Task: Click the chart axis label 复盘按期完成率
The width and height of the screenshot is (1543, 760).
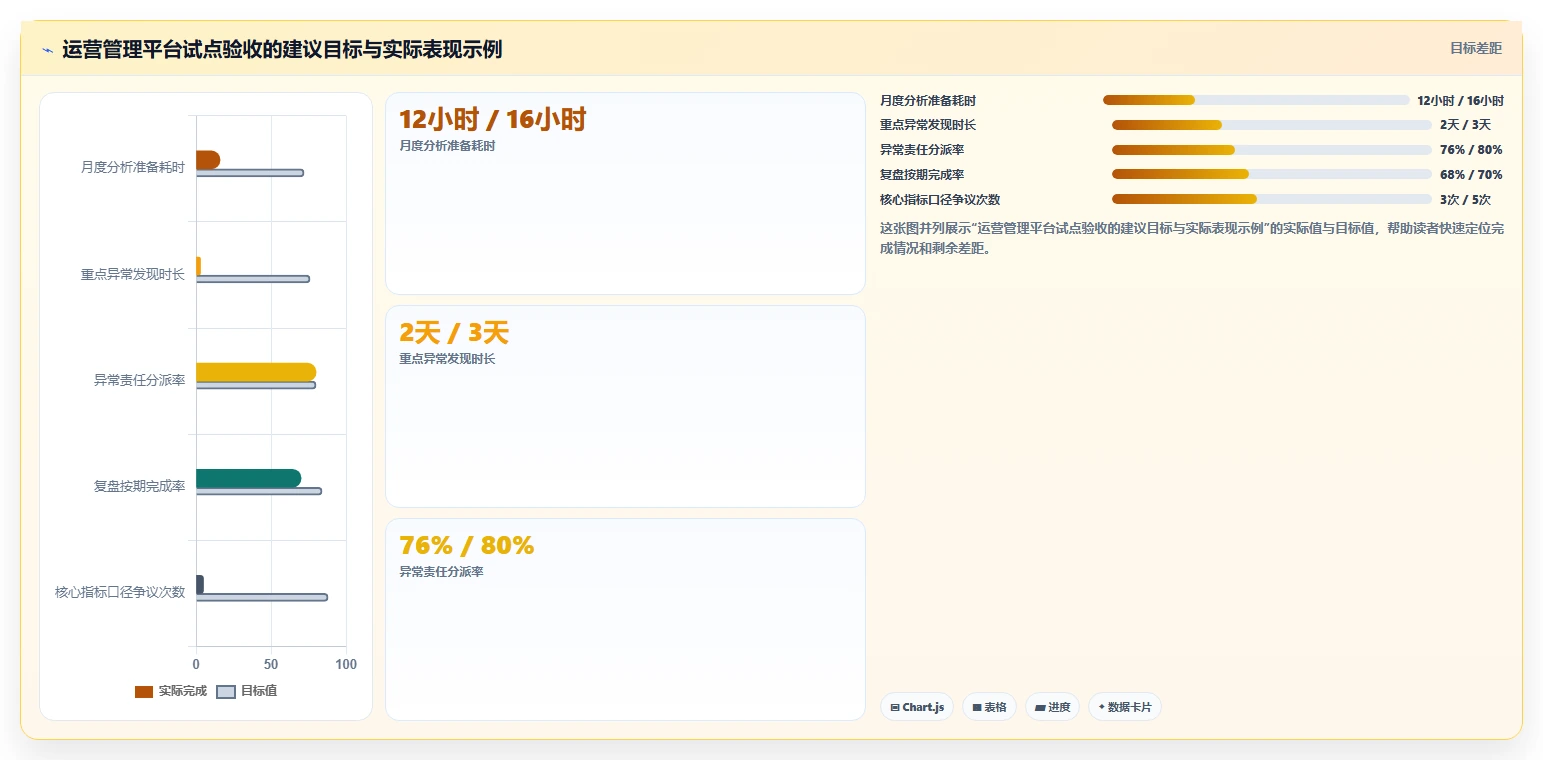Action: point(140,486)
